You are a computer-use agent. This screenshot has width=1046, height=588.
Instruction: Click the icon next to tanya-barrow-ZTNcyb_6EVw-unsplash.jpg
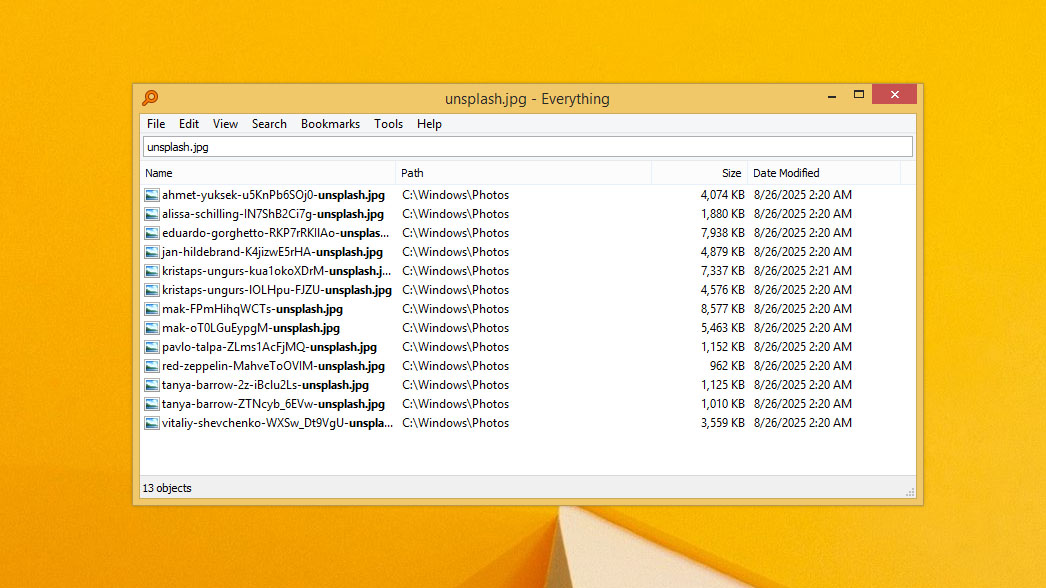pyautogui.click(x=151, y=403)
